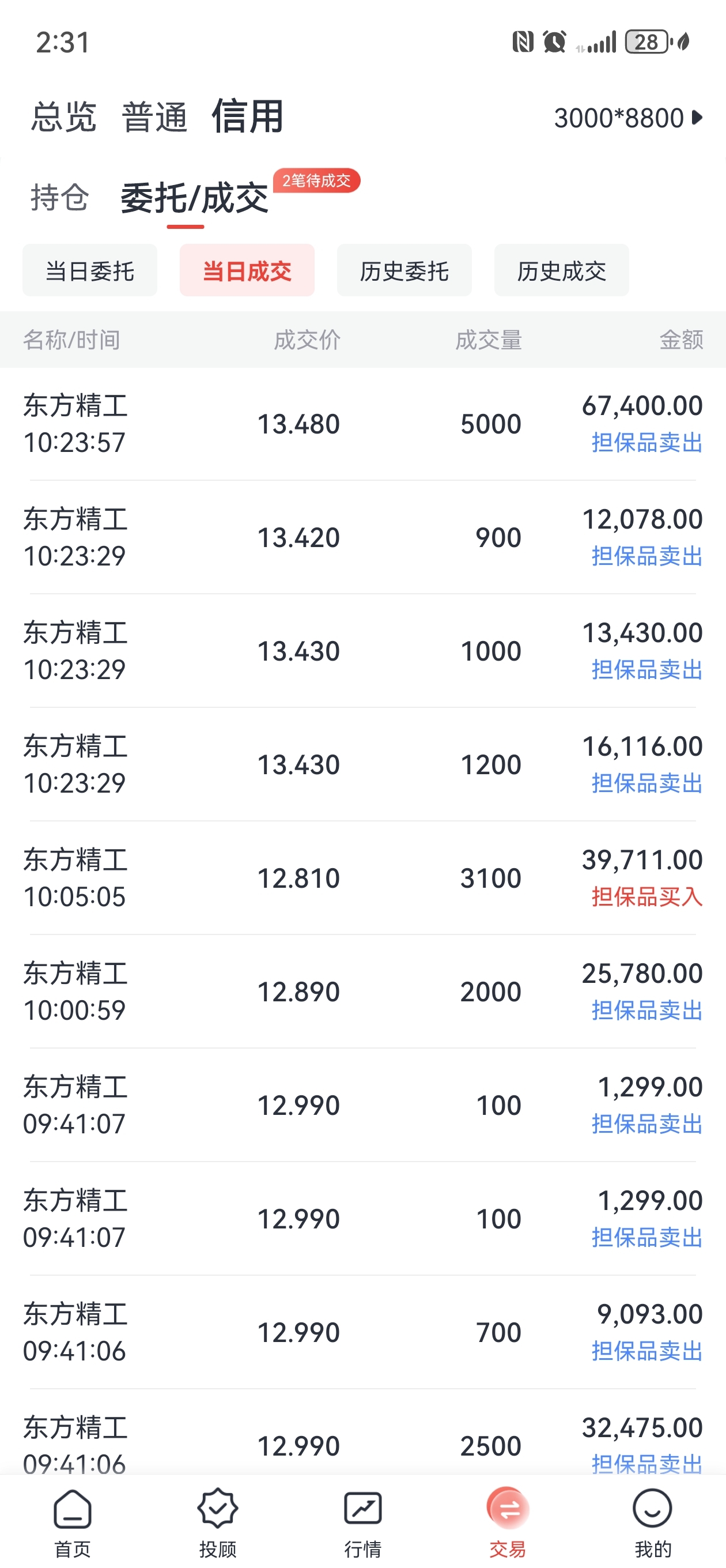The height and width of the screenshot is (1568, 726).
Task: Open the 持仓 holdings tab
Action: pos(60,197)
